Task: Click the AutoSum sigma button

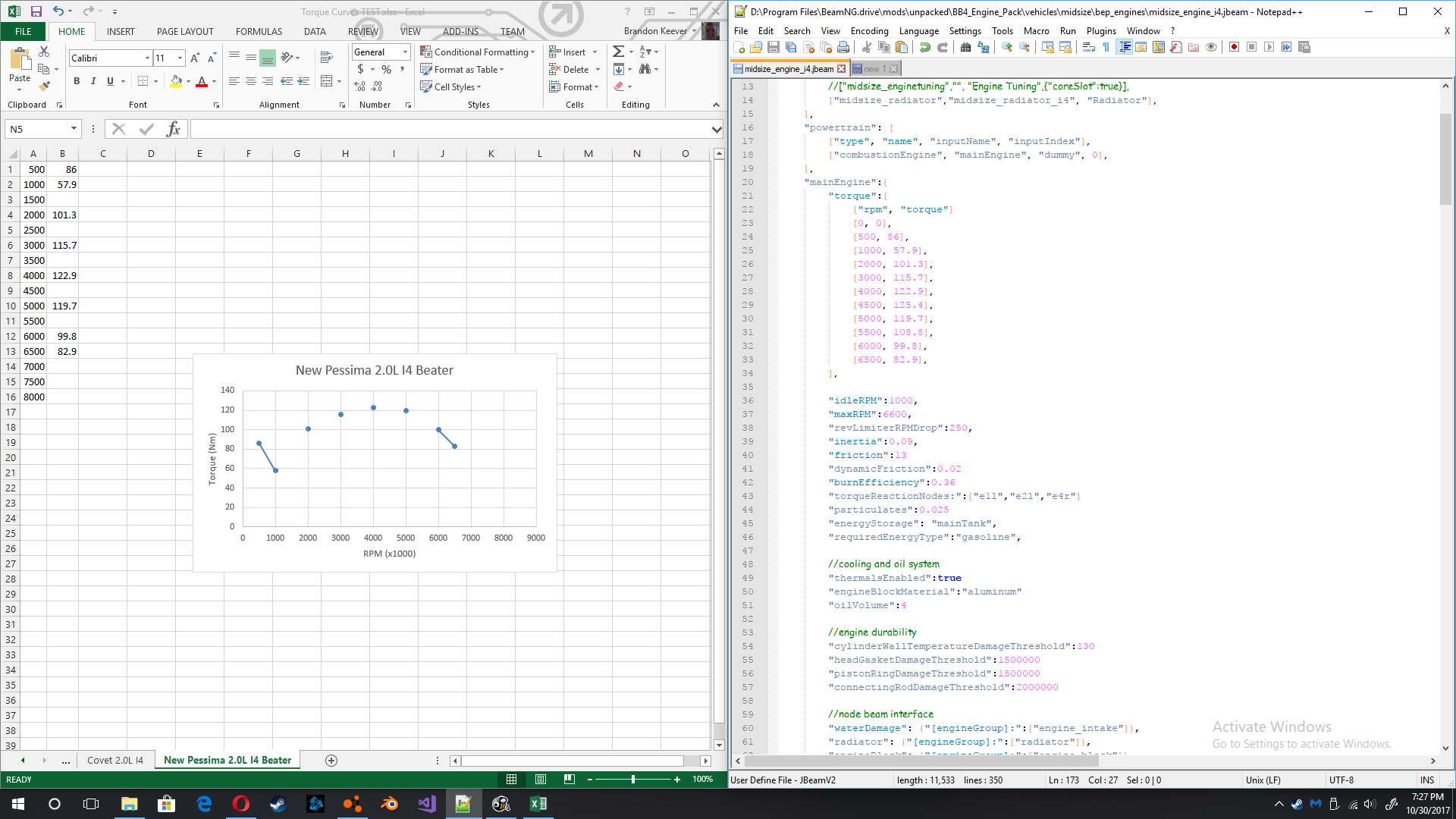Action: (619, 52)
